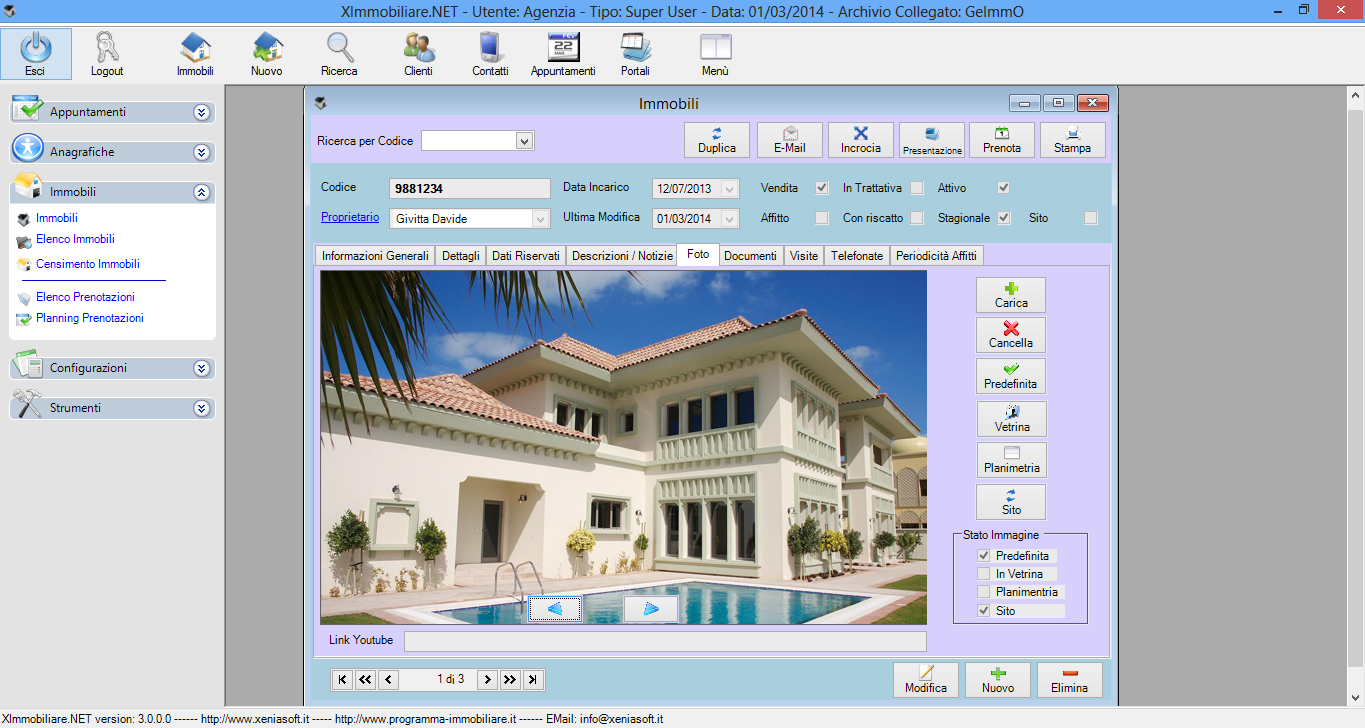Switch to the Dati Riservati tab

point(526,256)
